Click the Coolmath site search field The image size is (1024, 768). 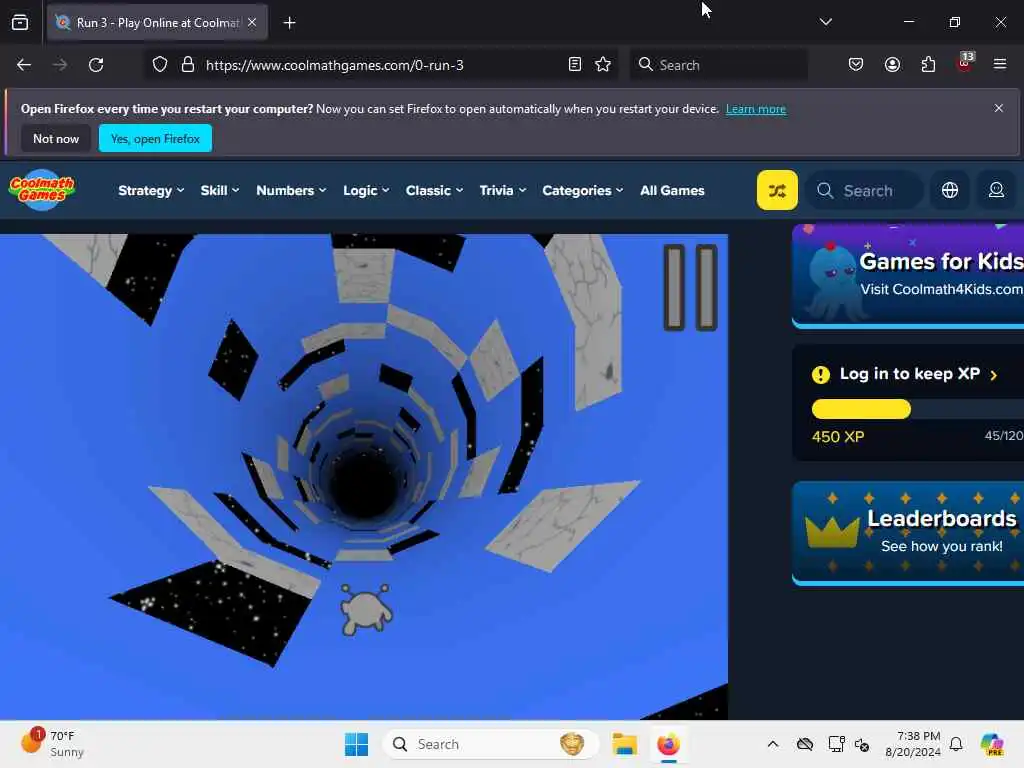(865, 190)
